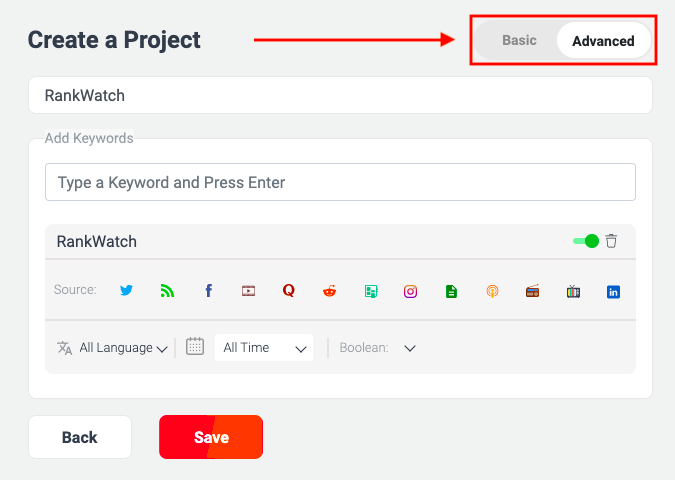Screen dimensions: 675x480
Task: Expand the Boolean options chevron
Action: pyautogui.click(x=410, y=348)
